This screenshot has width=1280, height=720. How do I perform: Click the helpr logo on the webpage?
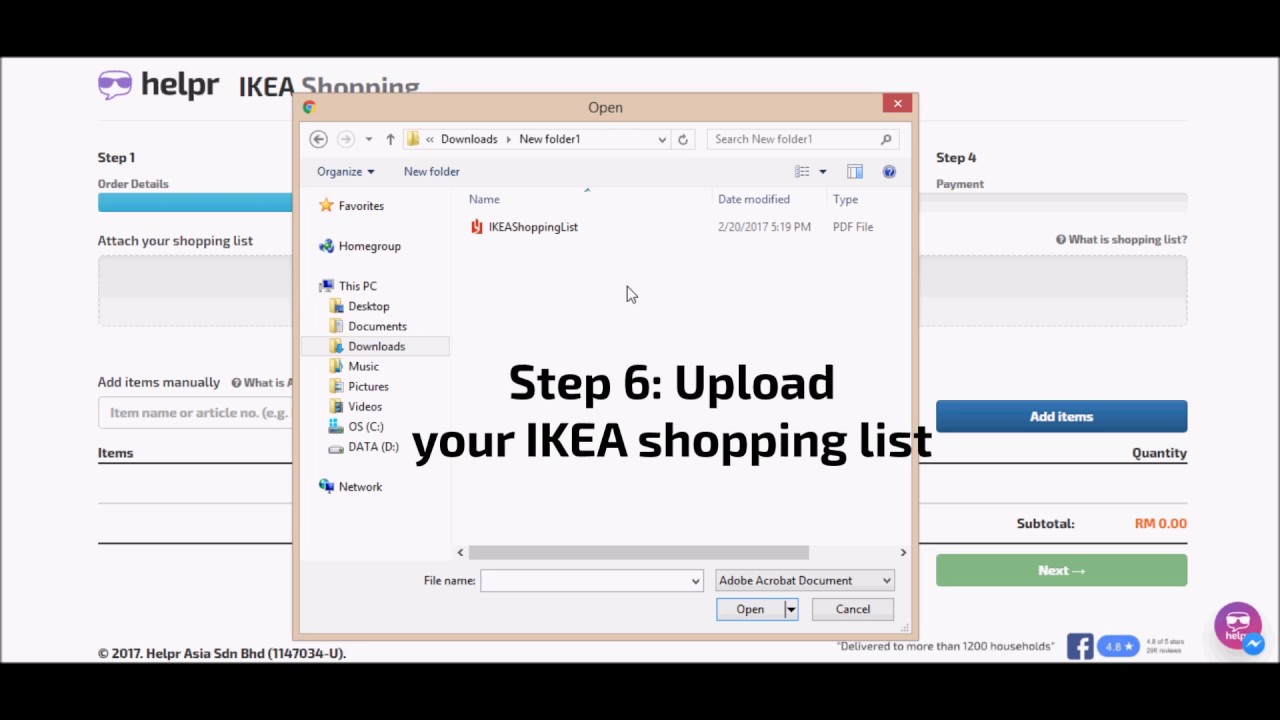(158, 85)
